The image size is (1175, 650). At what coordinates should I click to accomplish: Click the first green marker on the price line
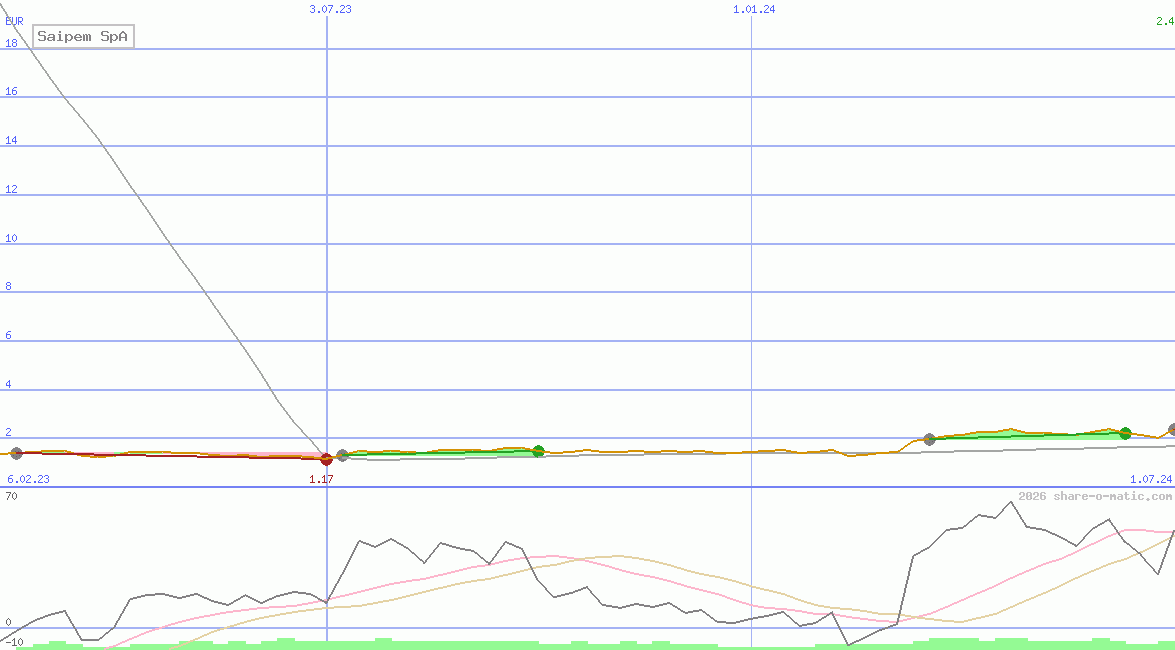coord(538,451)
